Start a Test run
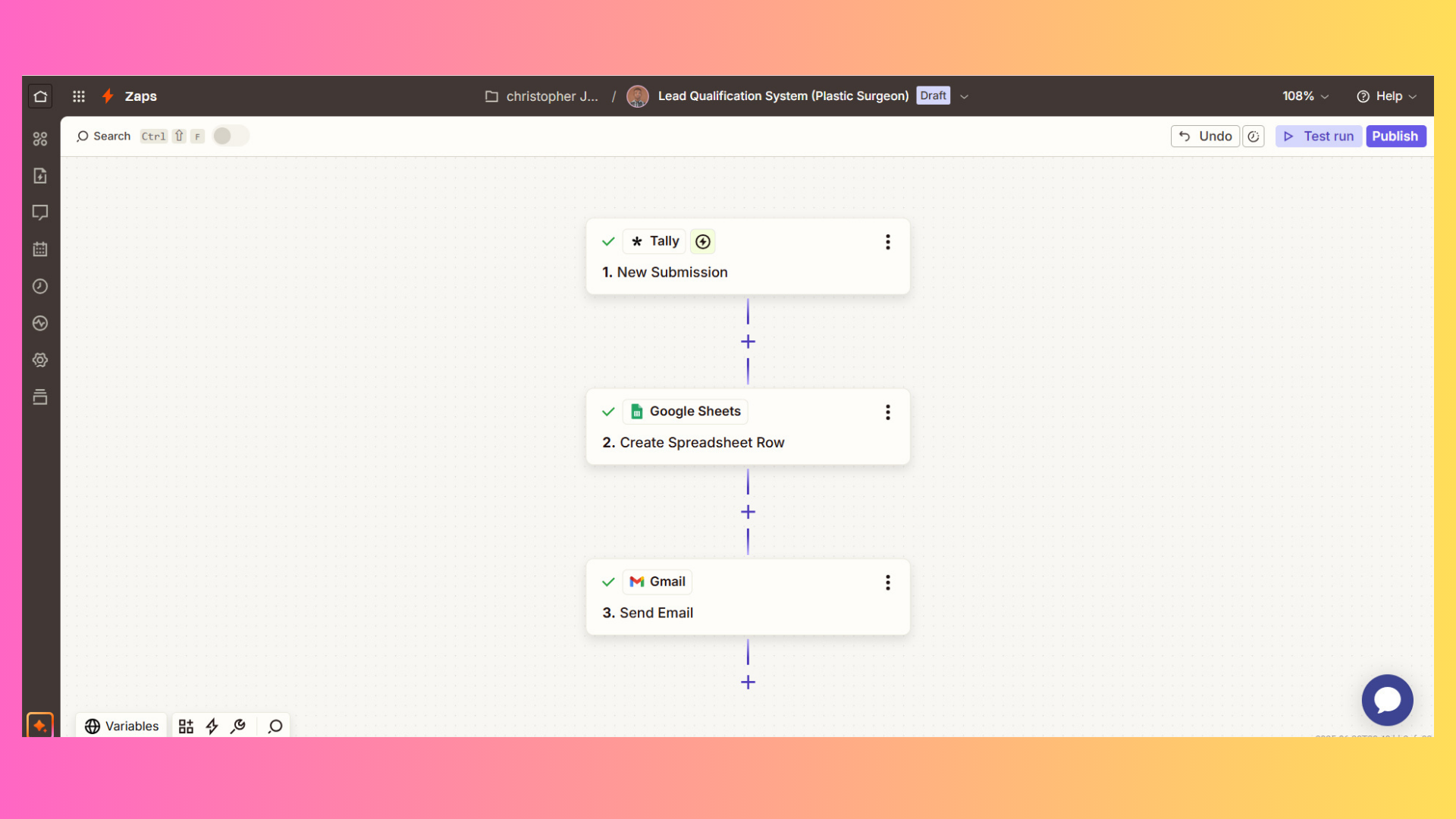1456x819 pixels. click(1319, 136)
